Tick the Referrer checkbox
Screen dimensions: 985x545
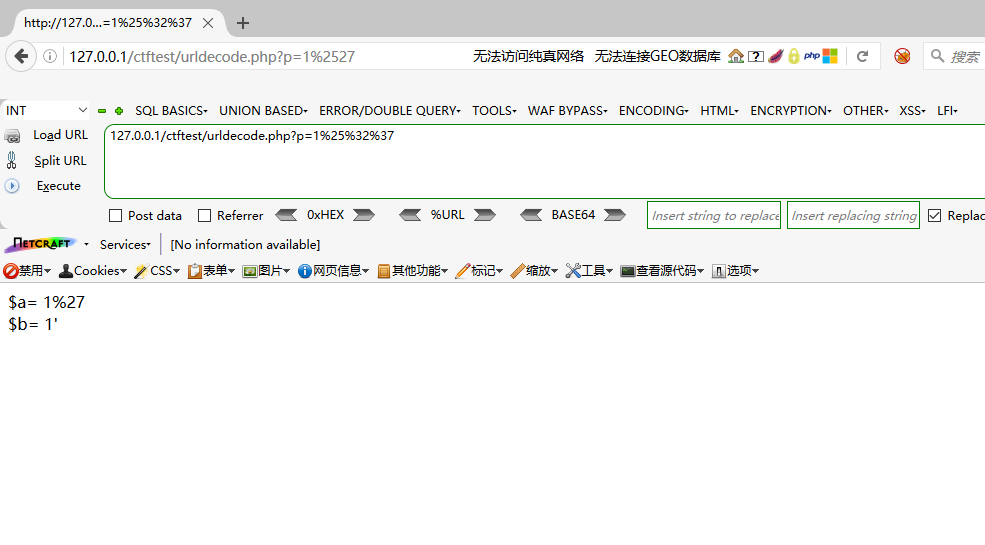(205, 216)
